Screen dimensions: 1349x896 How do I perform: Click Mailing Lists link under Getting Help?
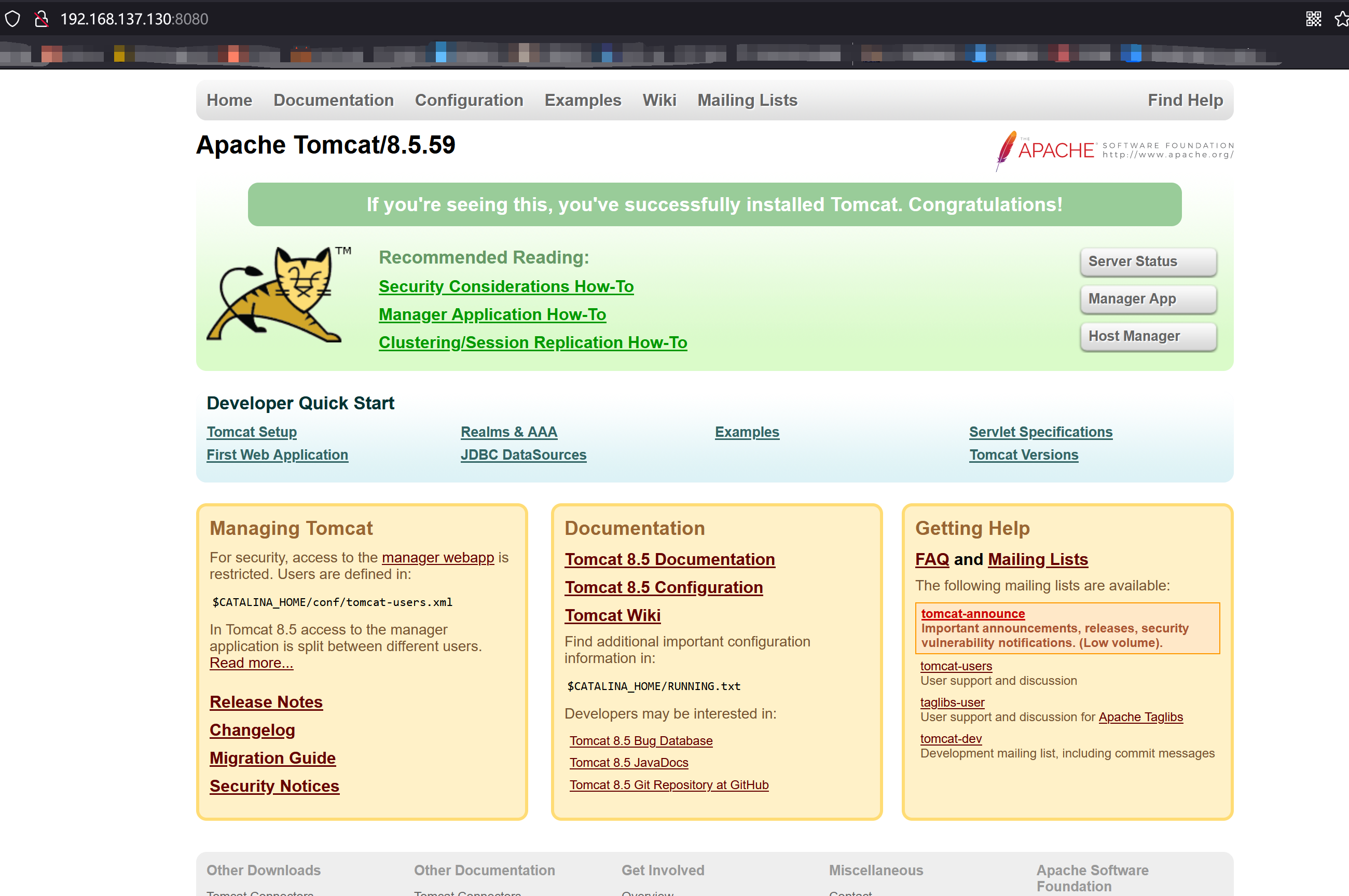pyautogui.click(x=1038, y=559)
